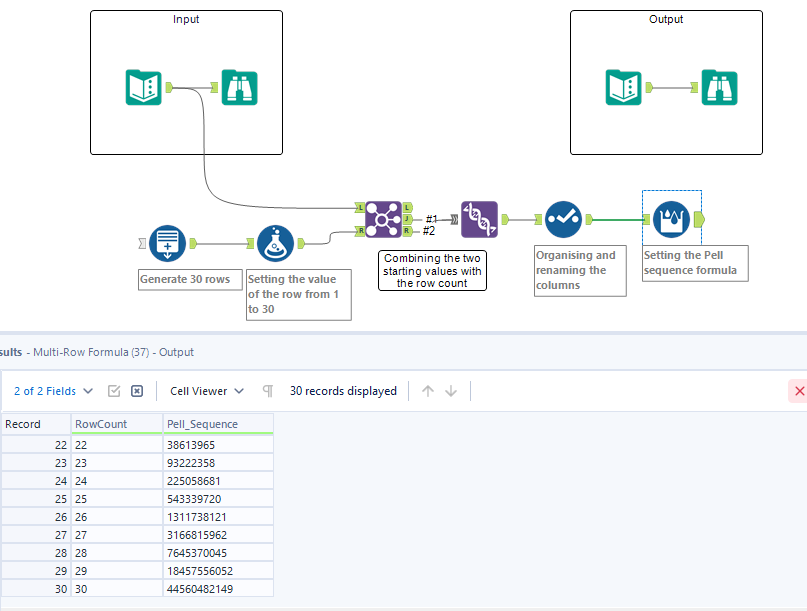Click the Join tool R output anchor

407,231
